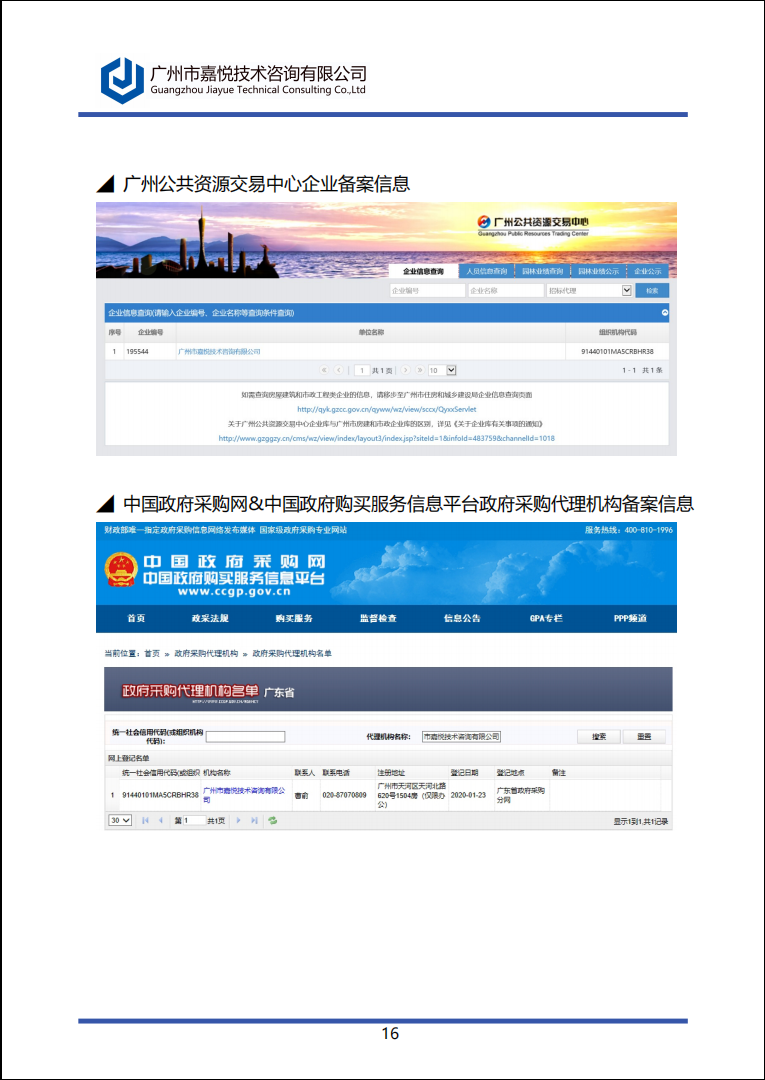Screen dimensions: 765x1080
Task: Open the PPP频道 menu item
Action: [630, 619]
